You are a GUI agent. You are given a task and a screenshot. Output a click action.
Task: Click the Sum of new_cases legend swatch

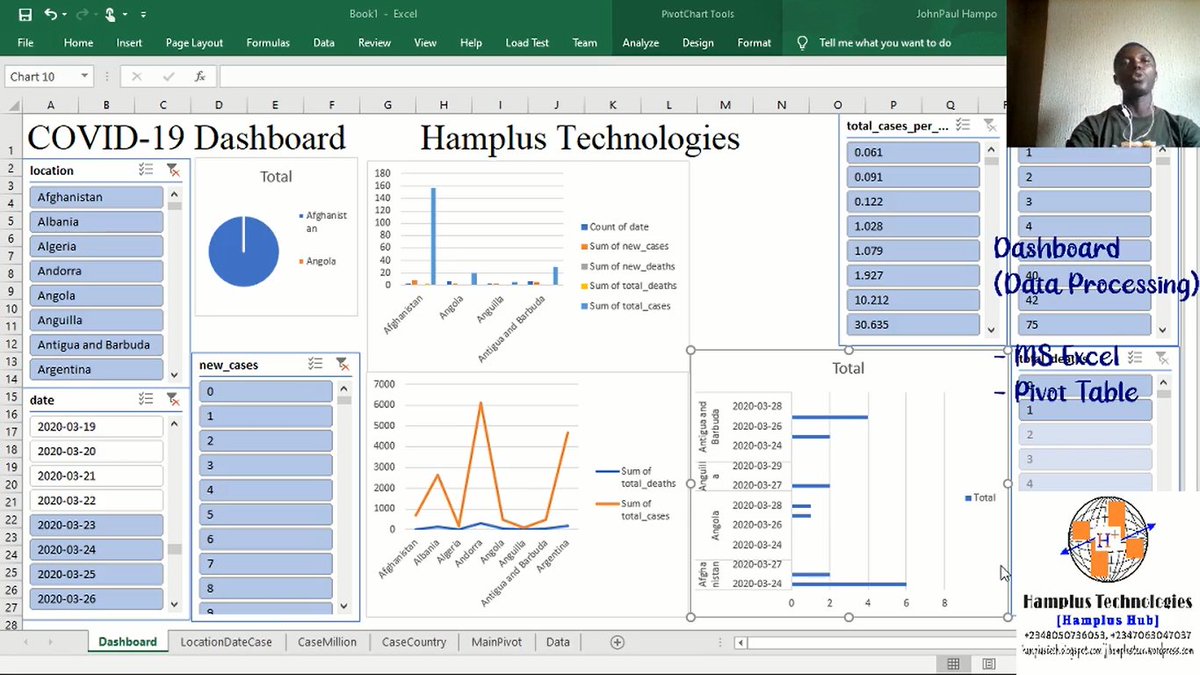point(584,246)
